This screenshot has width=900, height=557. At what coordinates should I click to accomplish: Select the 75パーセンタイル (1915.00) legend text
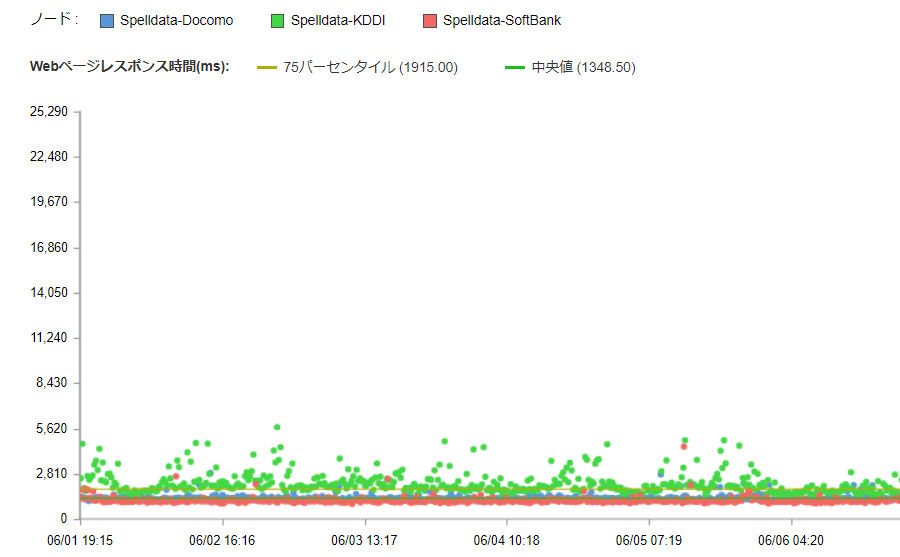click(370, 68)
